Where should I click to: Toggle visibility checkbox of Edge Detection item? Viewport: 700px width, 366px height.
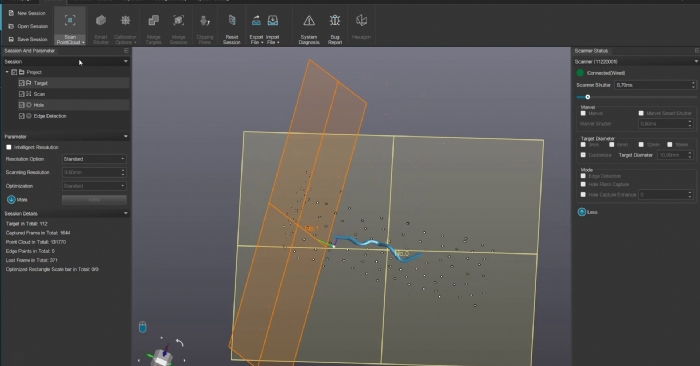(x=21, y=116)
